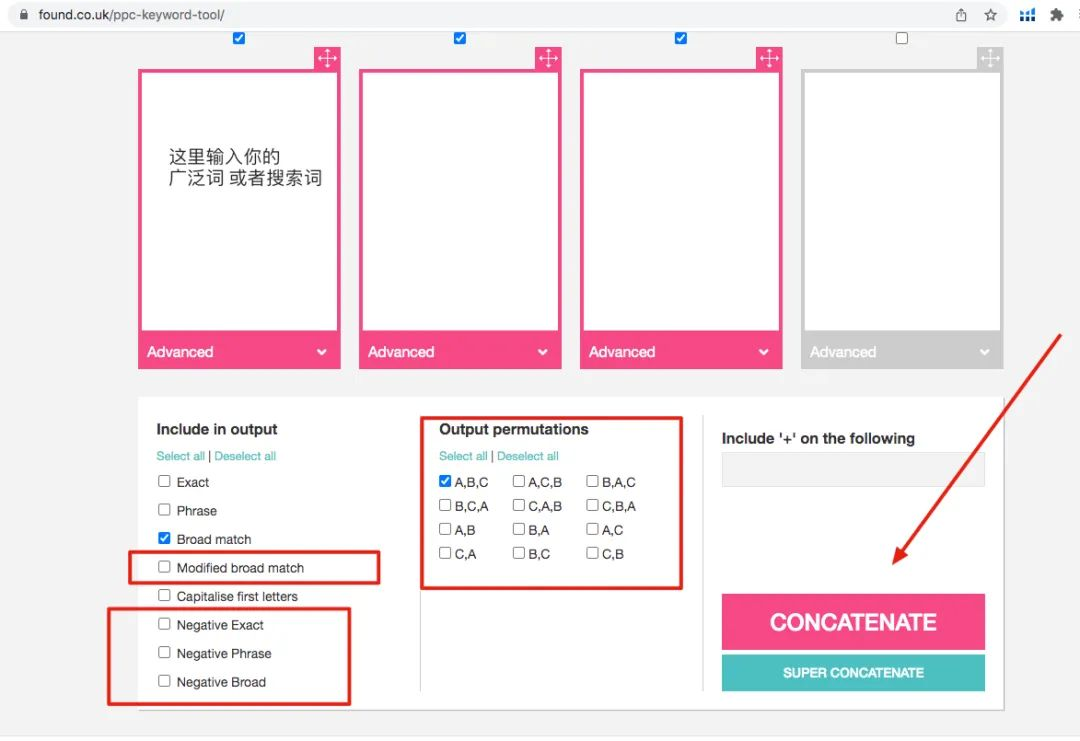Click Select all under Include in output
Screen dimensions: 1080x741
click(x=180, y=456)
